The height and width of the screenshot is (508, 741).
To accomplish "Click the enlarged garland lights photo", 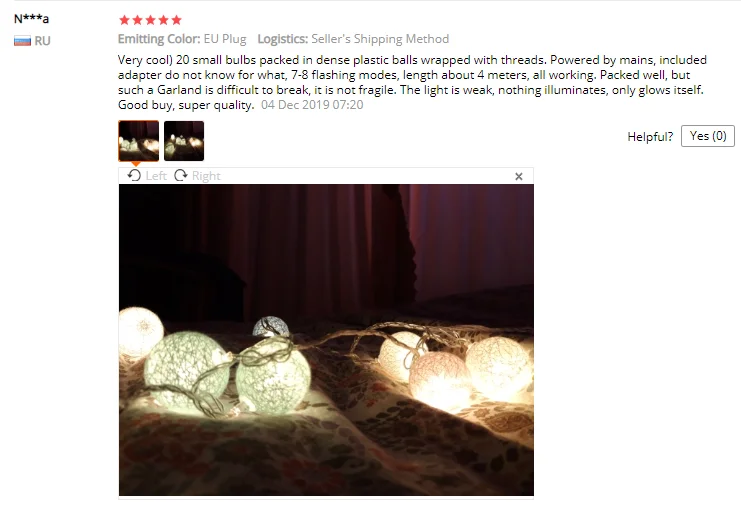I will coord(326,340).
